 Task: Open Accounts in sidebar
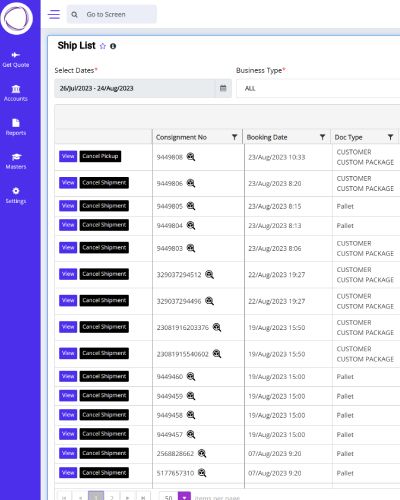click(16, 94)
